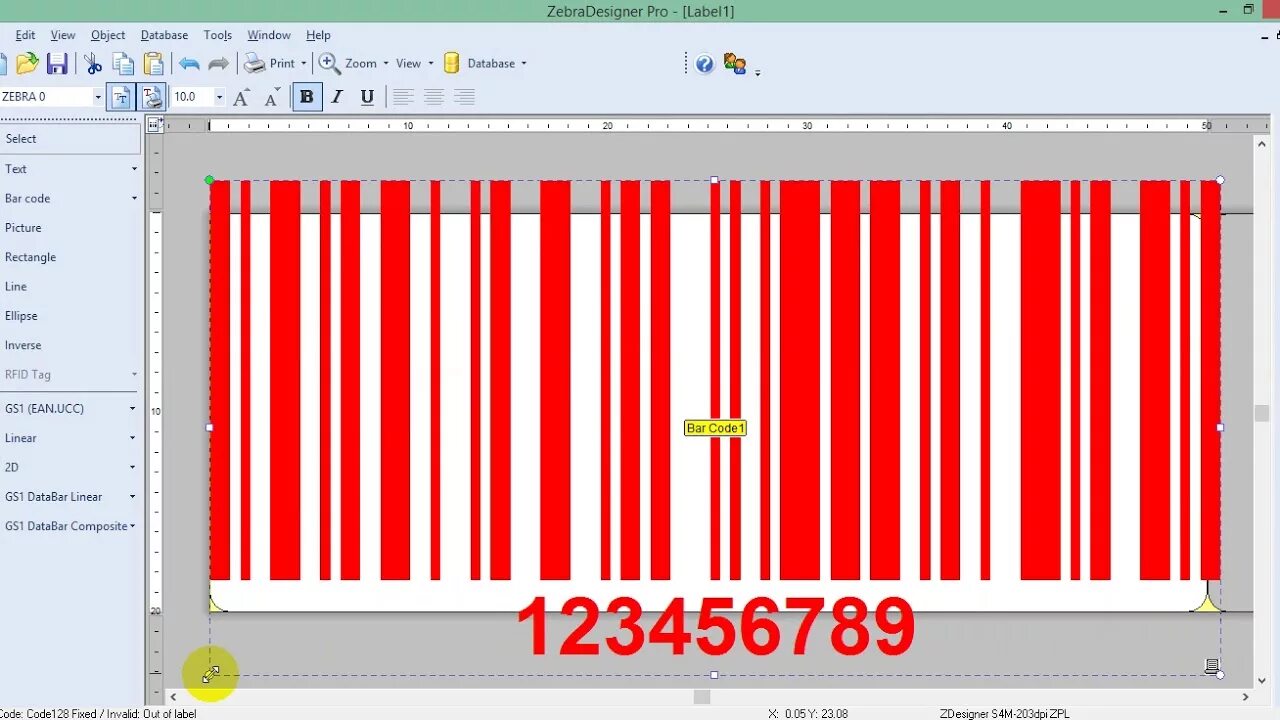Expand the Text tool arrow
This screenshot has width=1280, height=720.
(x=134, y=169)
